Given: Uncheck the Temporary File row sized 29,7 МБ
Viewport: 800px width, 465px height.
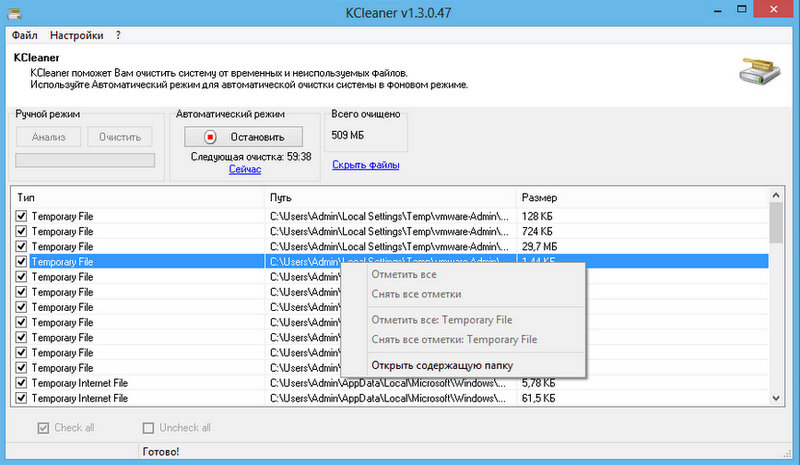Looking at the screenshot, I should pyautogui.click(x=21, y=246).
